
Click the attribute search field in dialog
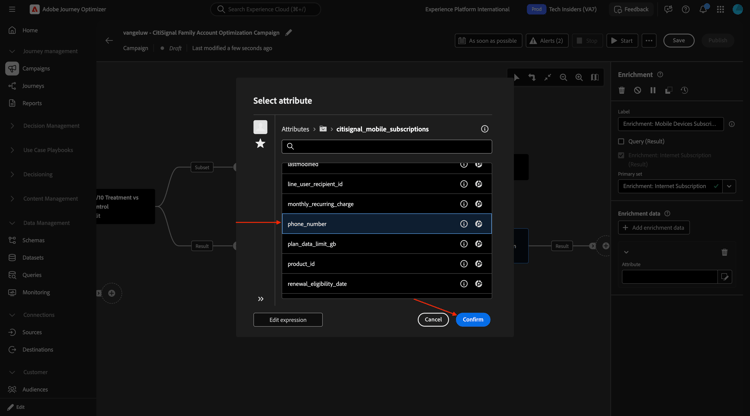(386, 146)
